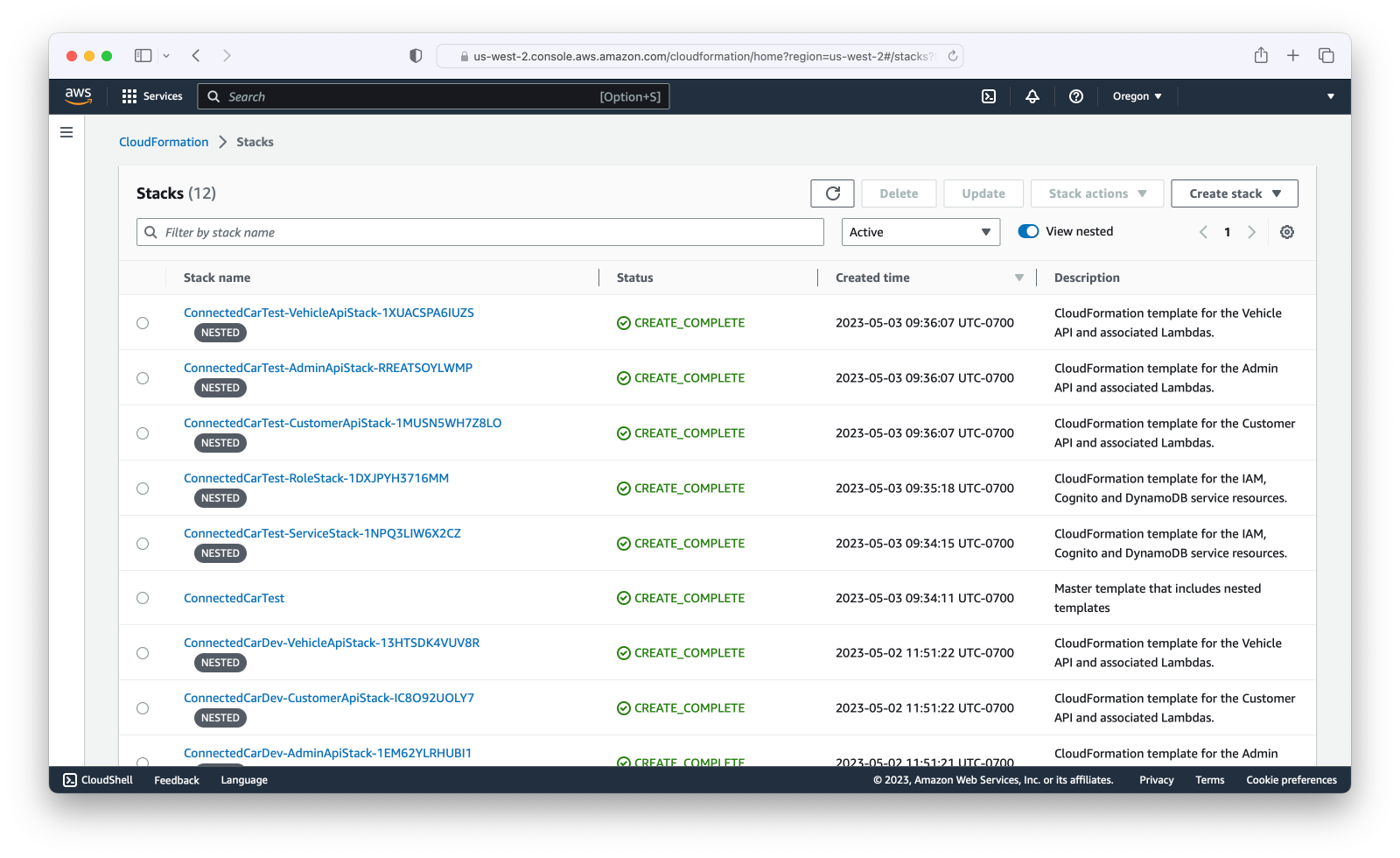Toggle the View nested switch
Screen dimensions: 1400x858
click(1028, 231)
